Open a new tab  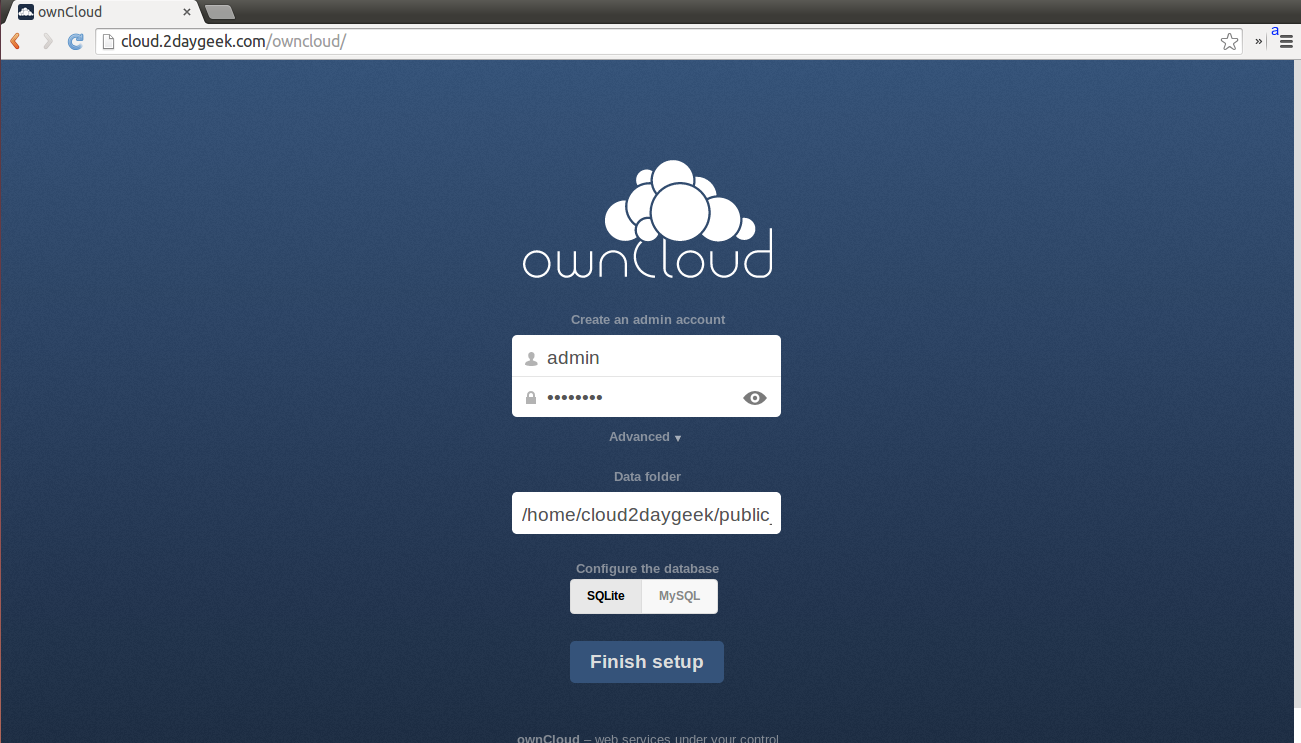tap(219, 12)
